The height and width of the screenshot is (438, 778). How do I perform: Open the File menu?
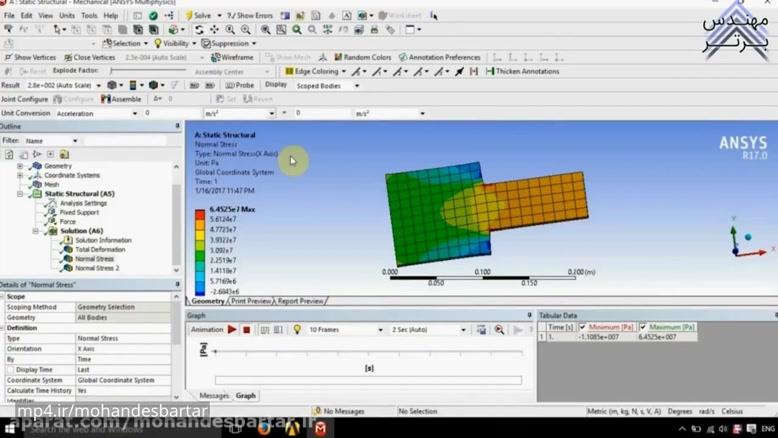pos(9,16)
